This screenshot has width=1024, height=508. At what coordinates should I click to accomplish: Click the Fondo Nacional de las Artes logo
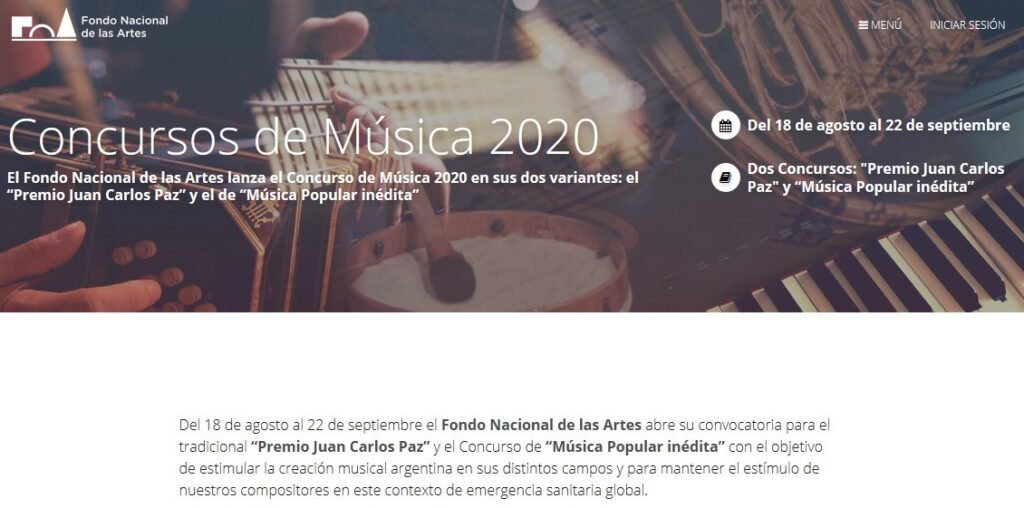(x=44, y=25)
